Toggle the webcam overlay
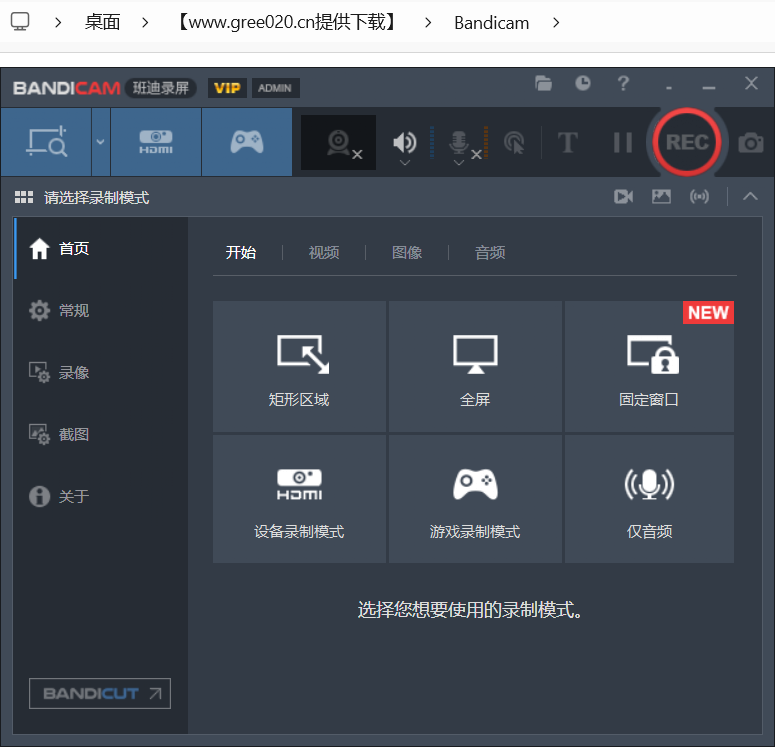This screenshot has width=775, height=749. 339,143
